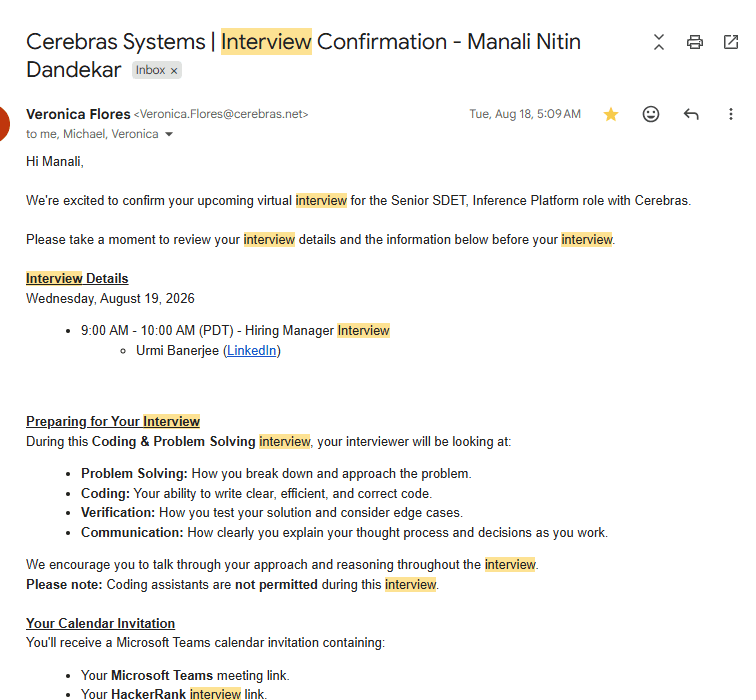Click the Inbox label chip

pos(157,70)
